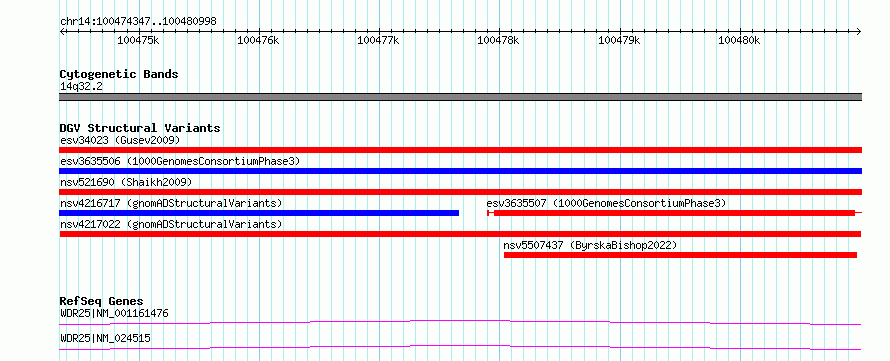The image size is (890, 361).
Task: Click the esv34023 (Gusev2009) variant label
Action: click(x=120, y=140)
